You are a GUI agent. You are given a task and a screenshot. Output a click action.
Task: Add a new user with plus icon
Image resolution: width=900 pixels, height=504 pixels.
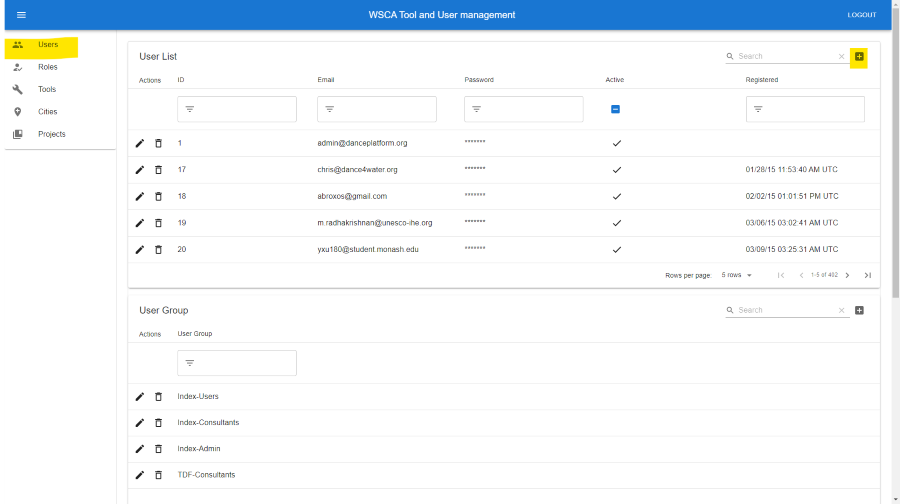(x=859, y=57)
